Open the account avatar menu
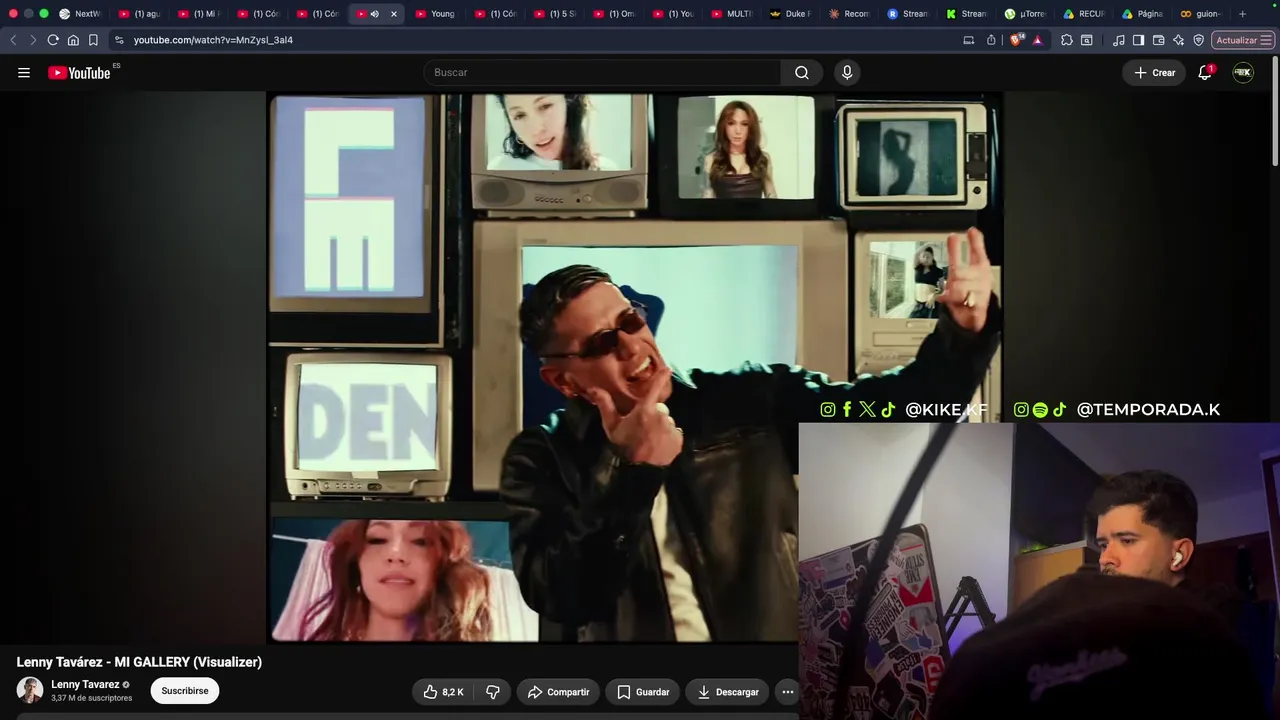This screenshot has width=1280, height=720. (1243, 72)
